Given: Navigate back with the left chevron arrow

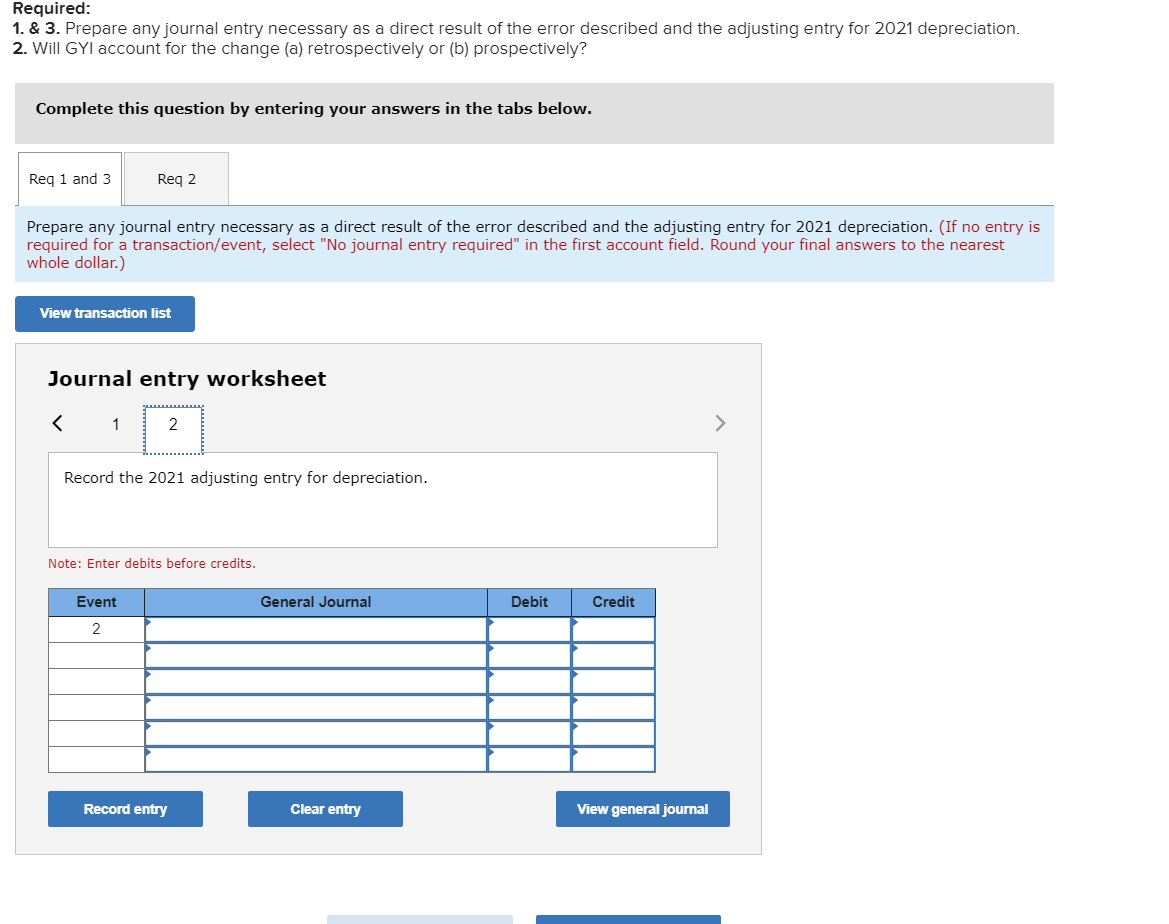Looking at the screenshot, I should [56, 422].
